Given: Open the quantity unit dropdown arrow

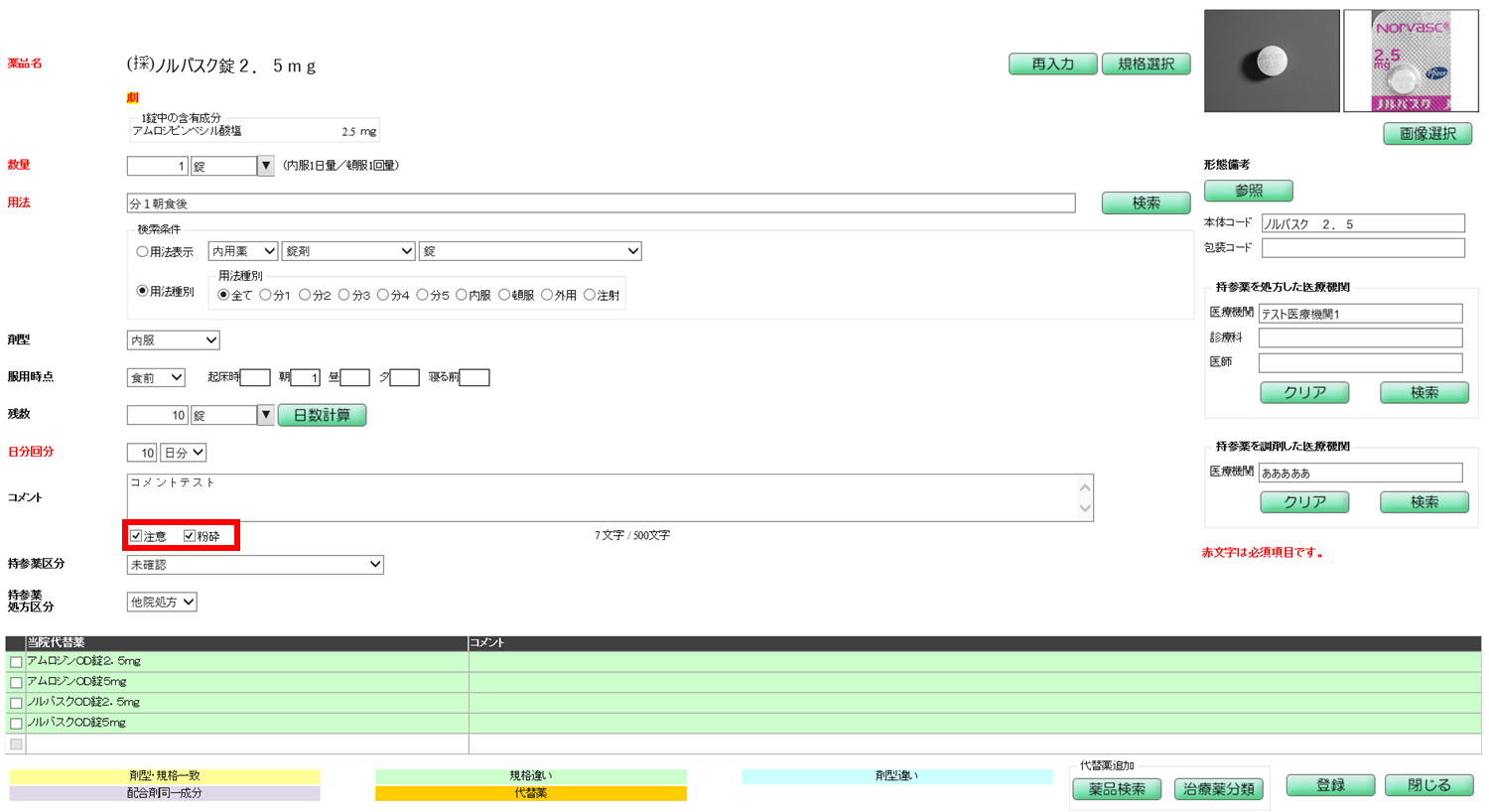Looking at the screenshot, I should 265,166.
